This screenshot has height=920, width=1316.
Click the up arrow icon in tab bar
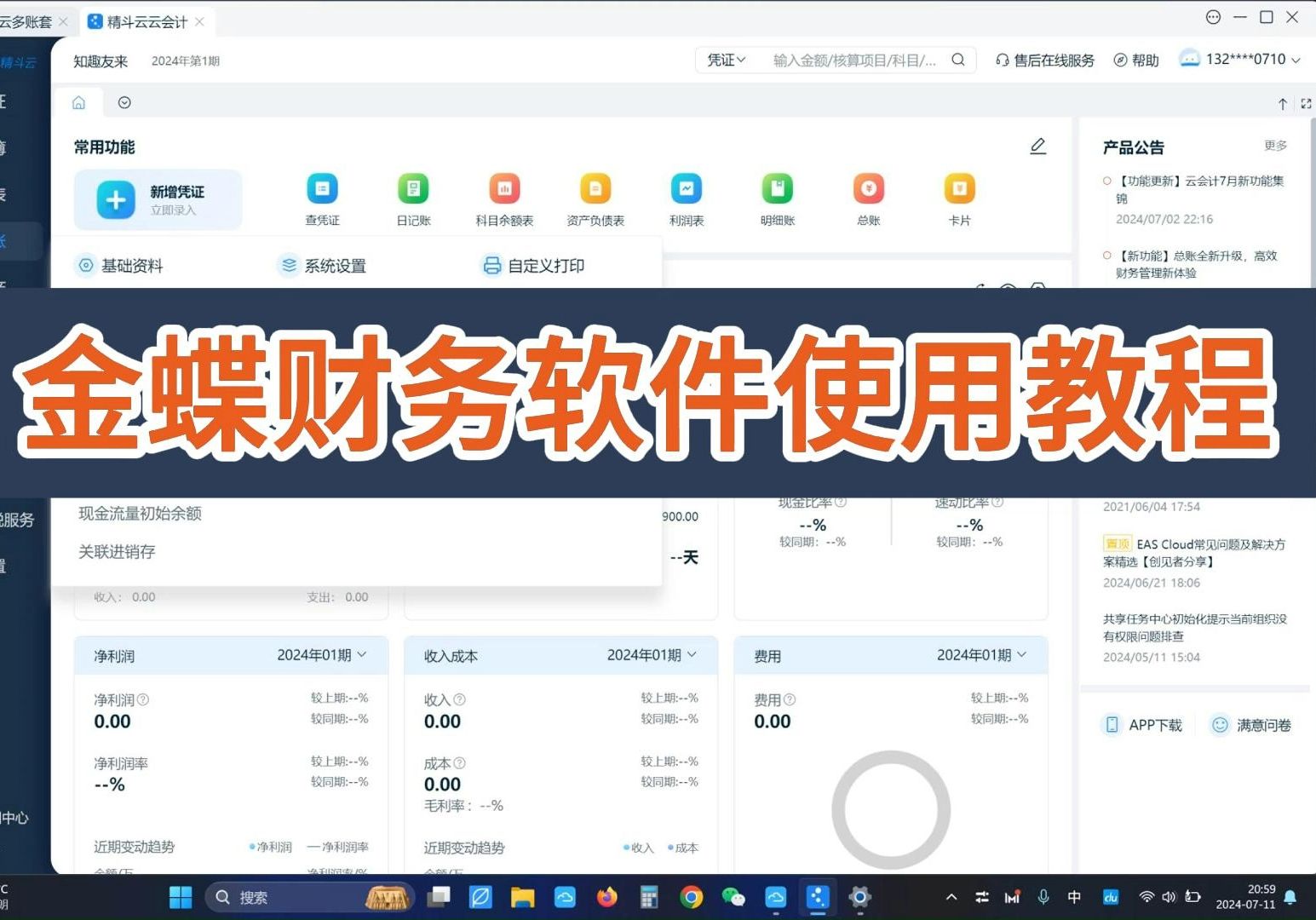[1283, 104]
